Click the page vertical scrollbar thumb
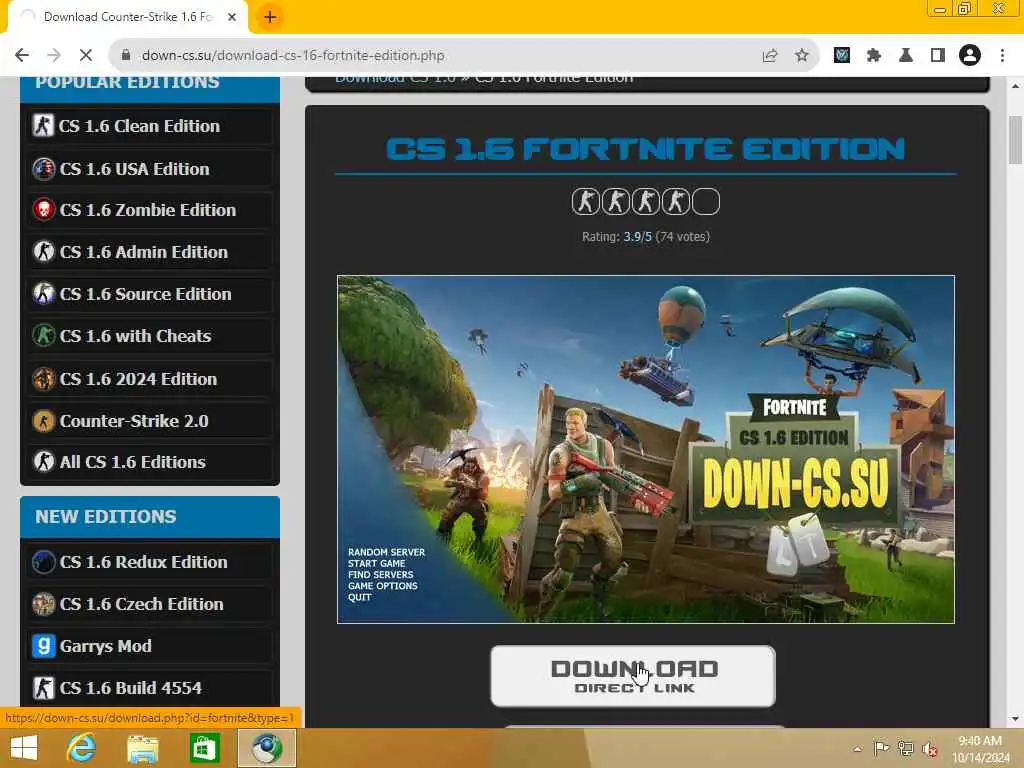The width and height of the screenshot is (1024, 768). pos(1015,140)
